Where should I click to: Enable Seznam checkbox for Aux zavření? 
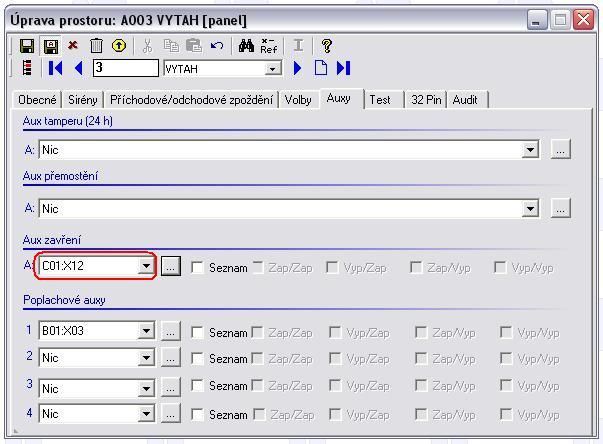pos(198,268)
